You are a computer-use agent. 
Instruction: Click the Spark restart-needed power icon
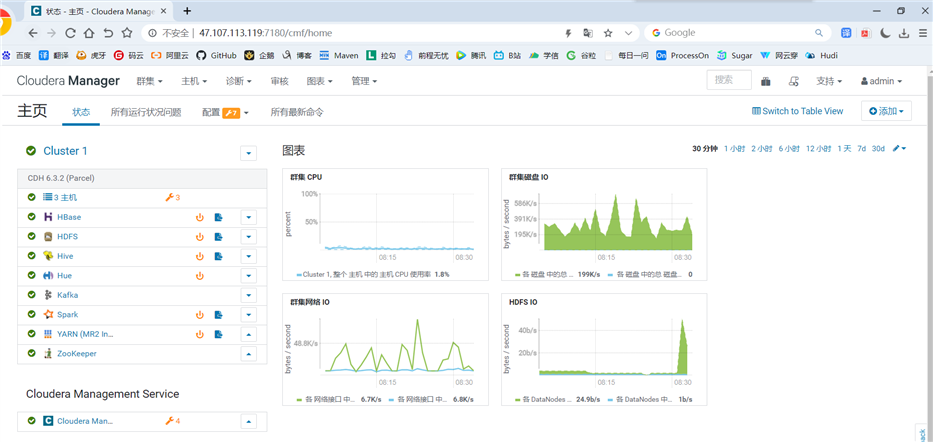coord(200,315)
